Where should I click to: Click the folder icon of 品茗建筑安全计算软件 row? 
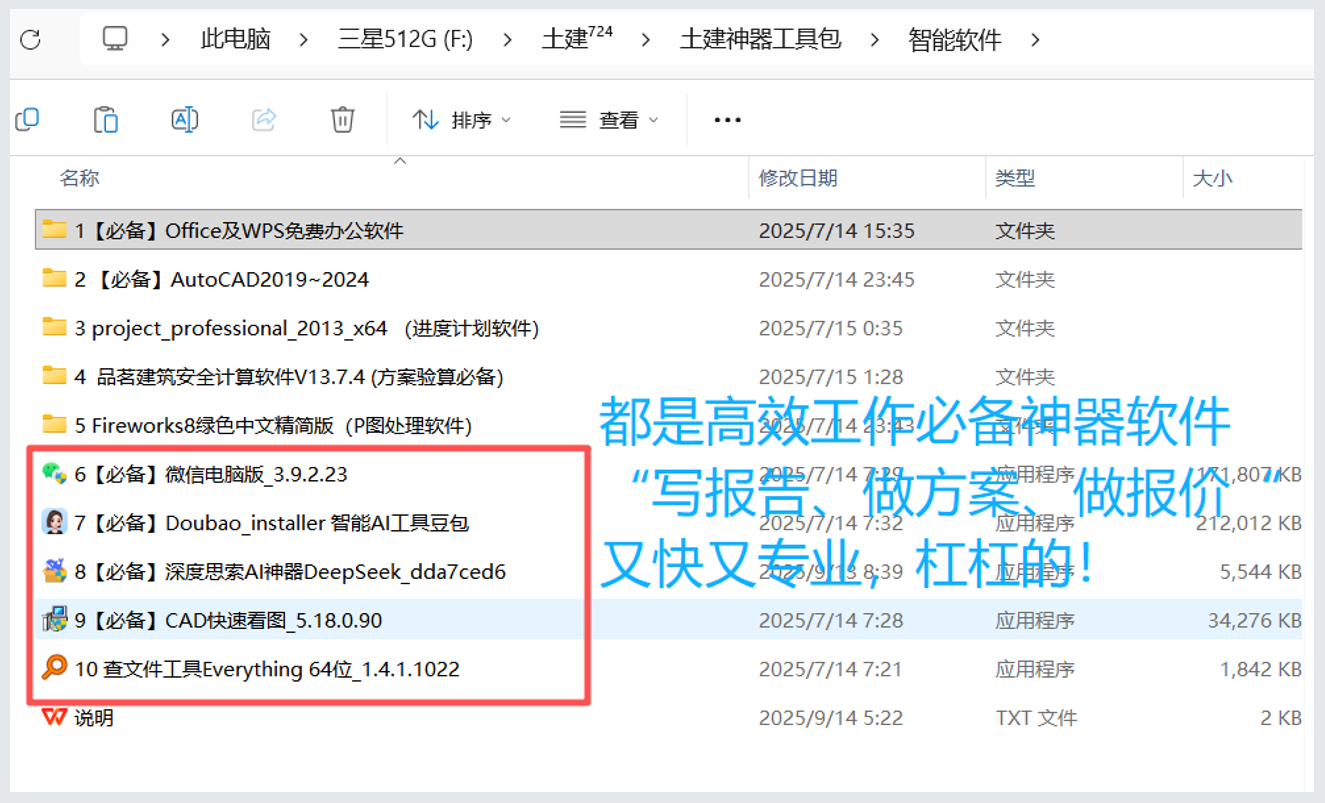54,376
